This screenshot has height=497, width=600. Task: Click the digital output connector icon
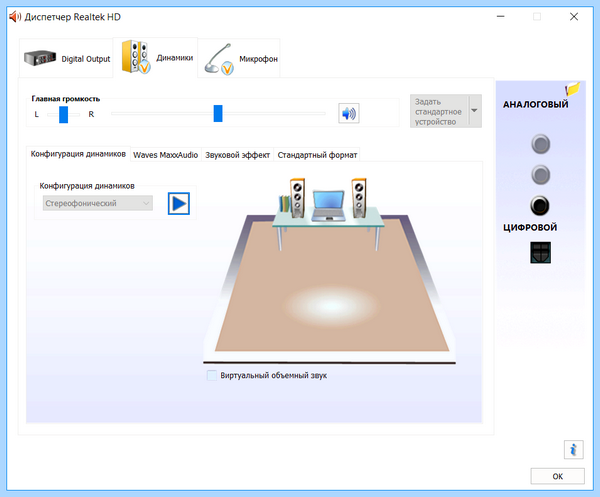(540, 252)
